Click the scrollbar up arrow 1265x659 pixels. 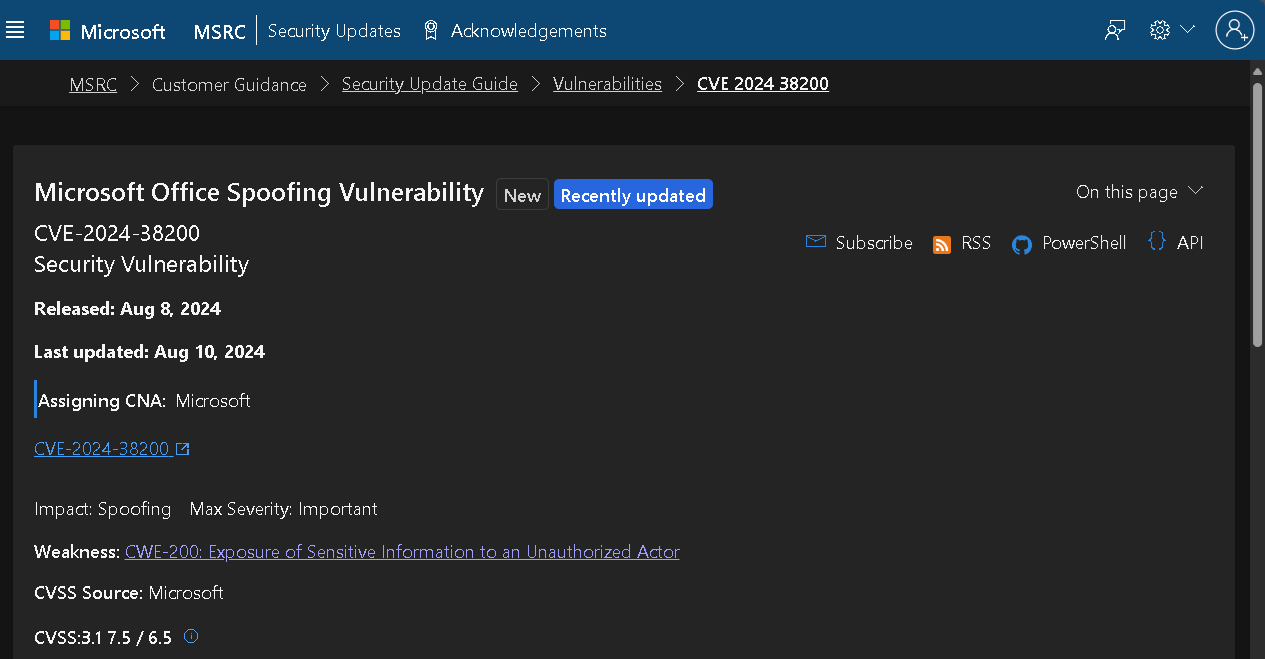[x=1258, y=71]
